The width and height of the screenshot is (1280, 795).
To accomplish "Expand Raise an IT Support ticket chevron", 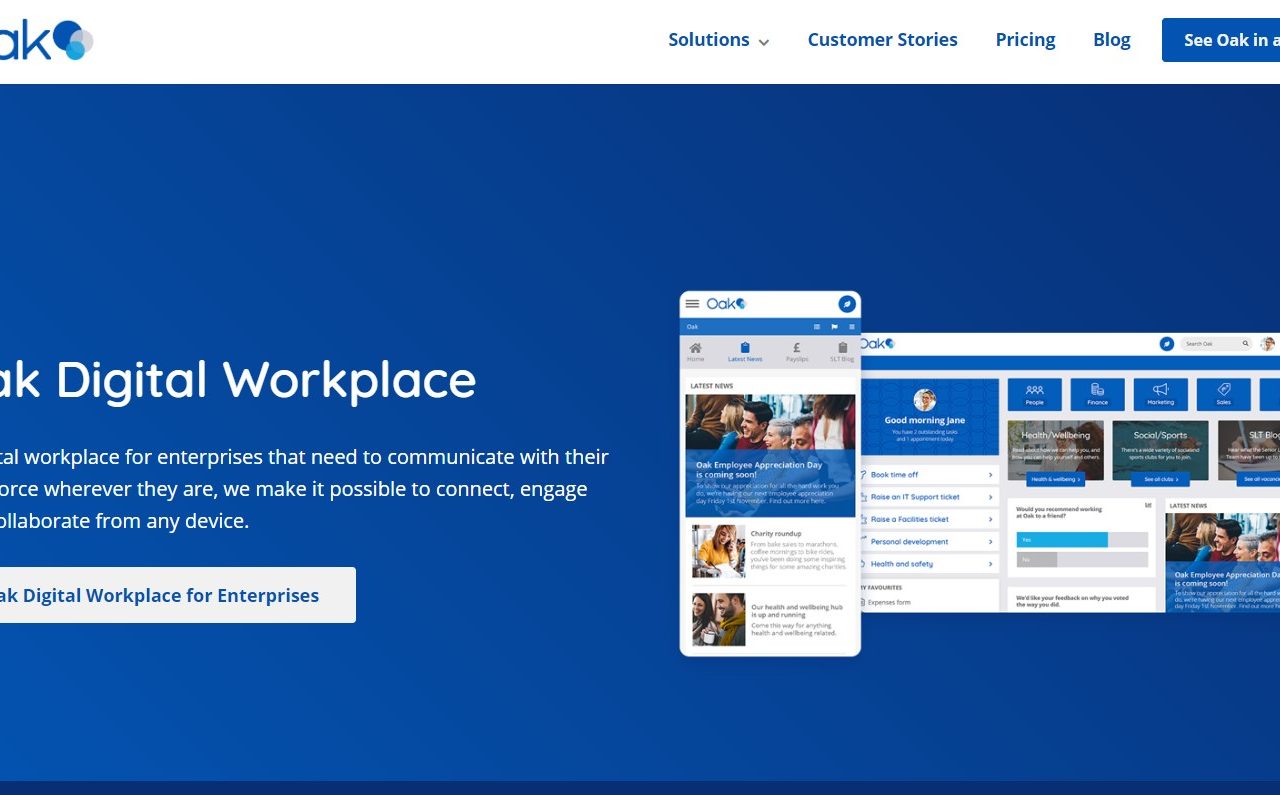I will point(991,497).
